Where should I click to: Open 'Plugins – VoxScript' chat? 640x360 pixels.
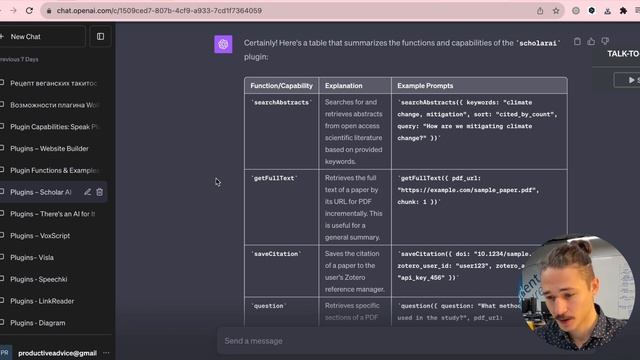[53, 236]
